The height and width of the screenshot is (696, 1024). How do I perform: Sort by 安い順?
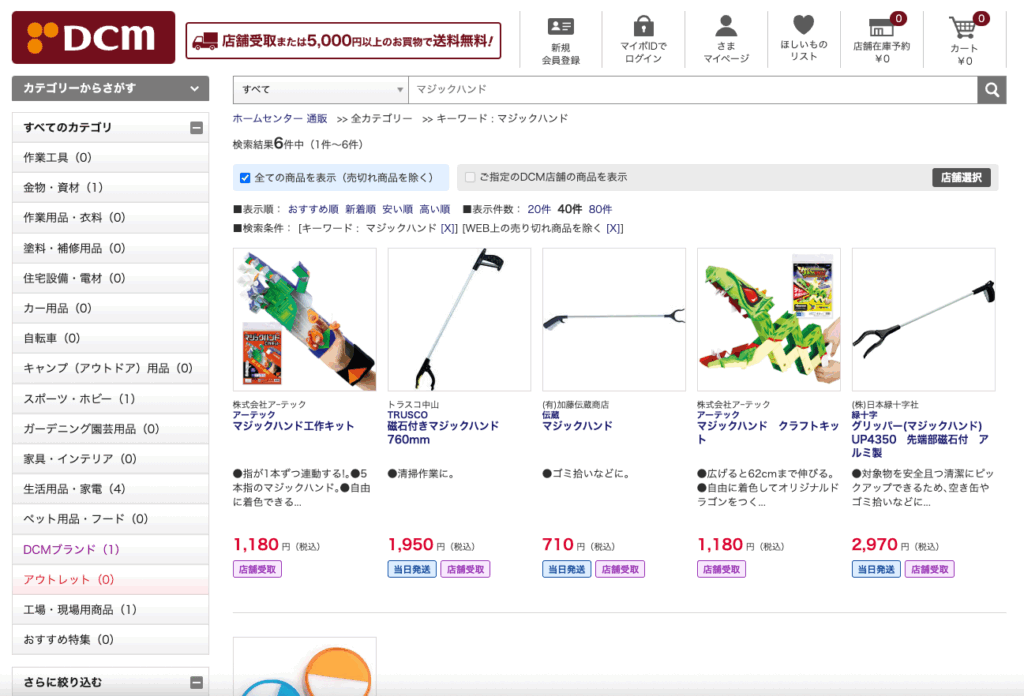coord(398,209)
